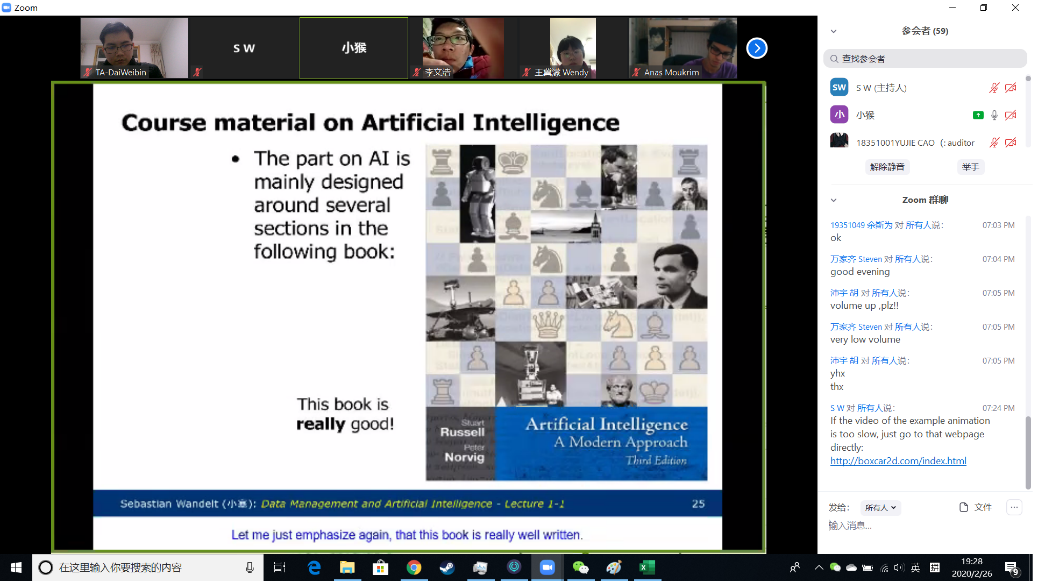The width and height of the screenshot is (1038, 582).
Task: Open the boxcar2d.com link in chat
Action: (898, 461)
